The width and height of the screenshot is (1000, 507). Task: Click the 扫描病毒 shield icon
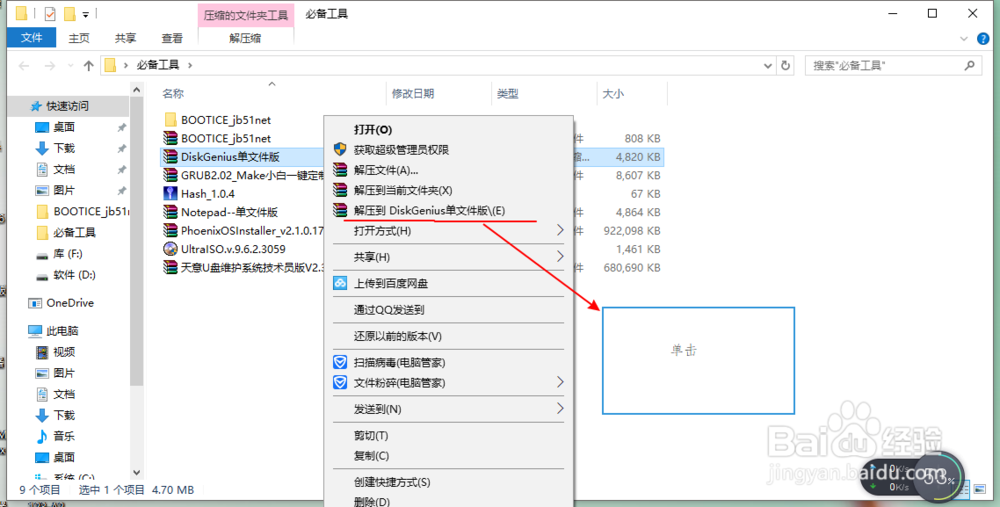(x=341, y=362)
